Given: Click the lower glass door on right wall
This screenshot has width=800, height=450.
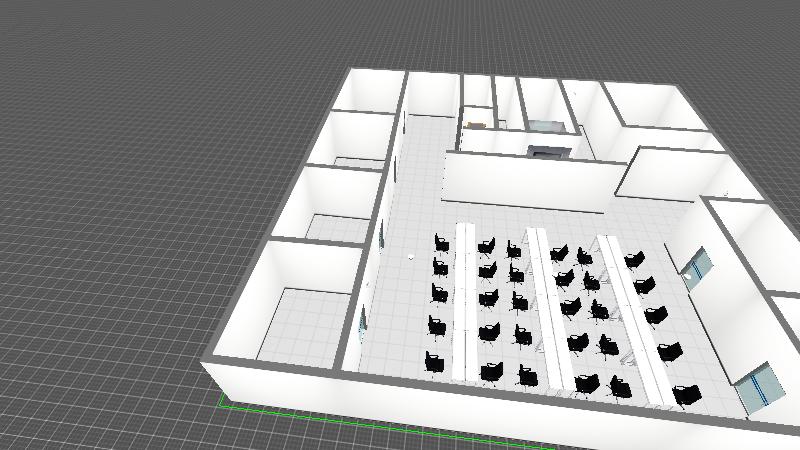Looking at the screenshot, I should [757, 387].
